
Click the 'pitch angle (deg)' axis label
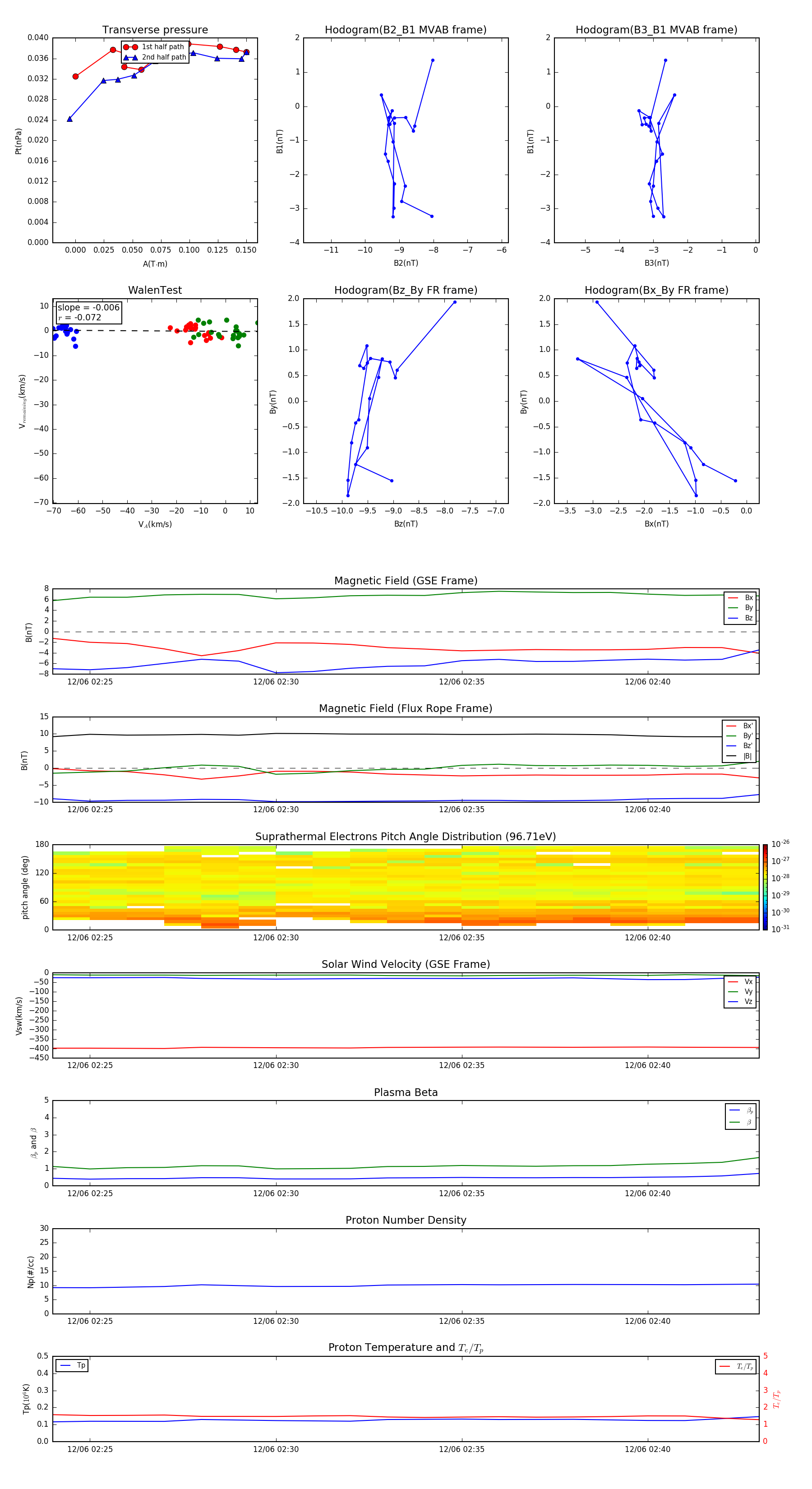25,887
